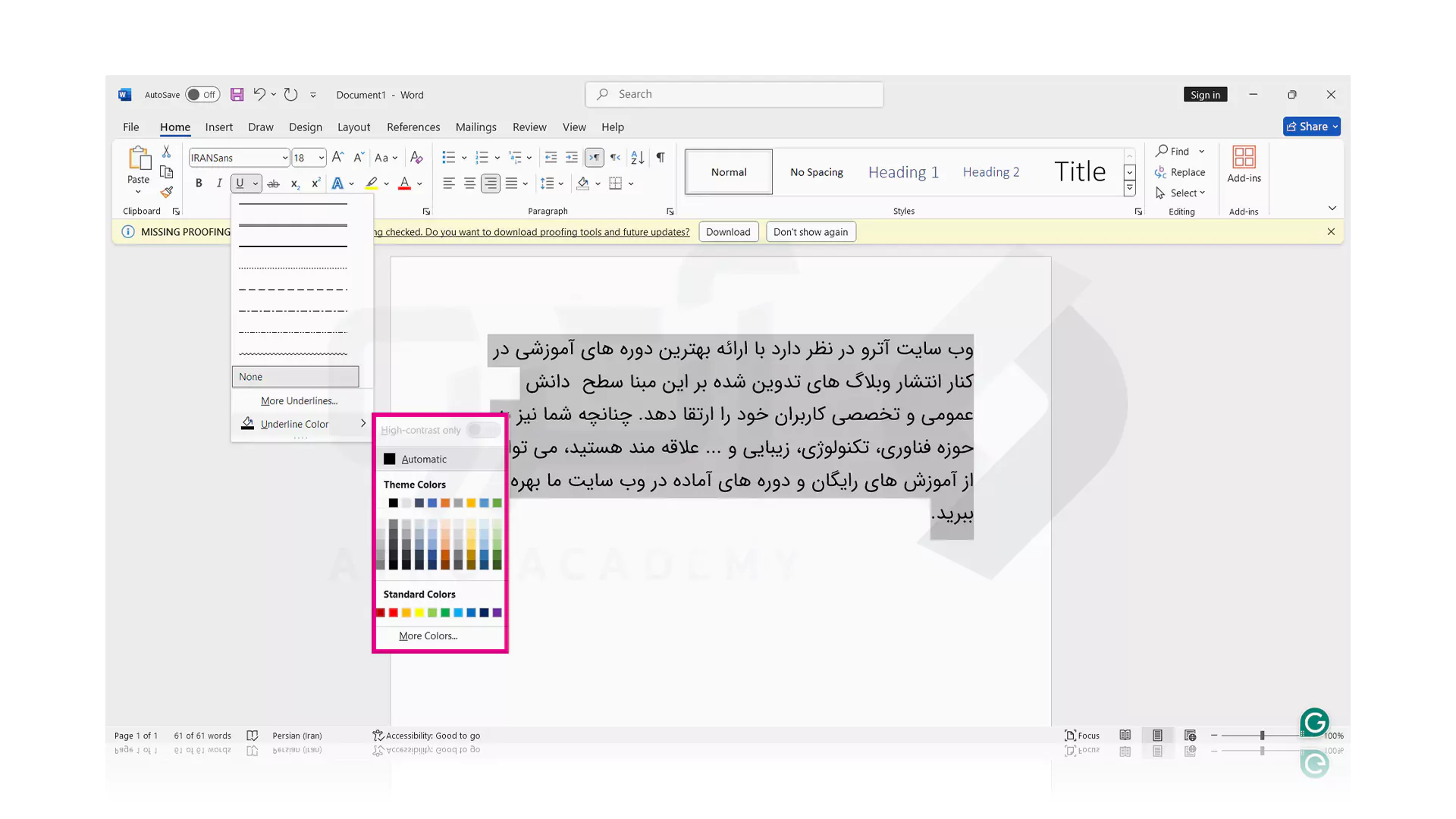Click the Format Painter brush icon

167,192
